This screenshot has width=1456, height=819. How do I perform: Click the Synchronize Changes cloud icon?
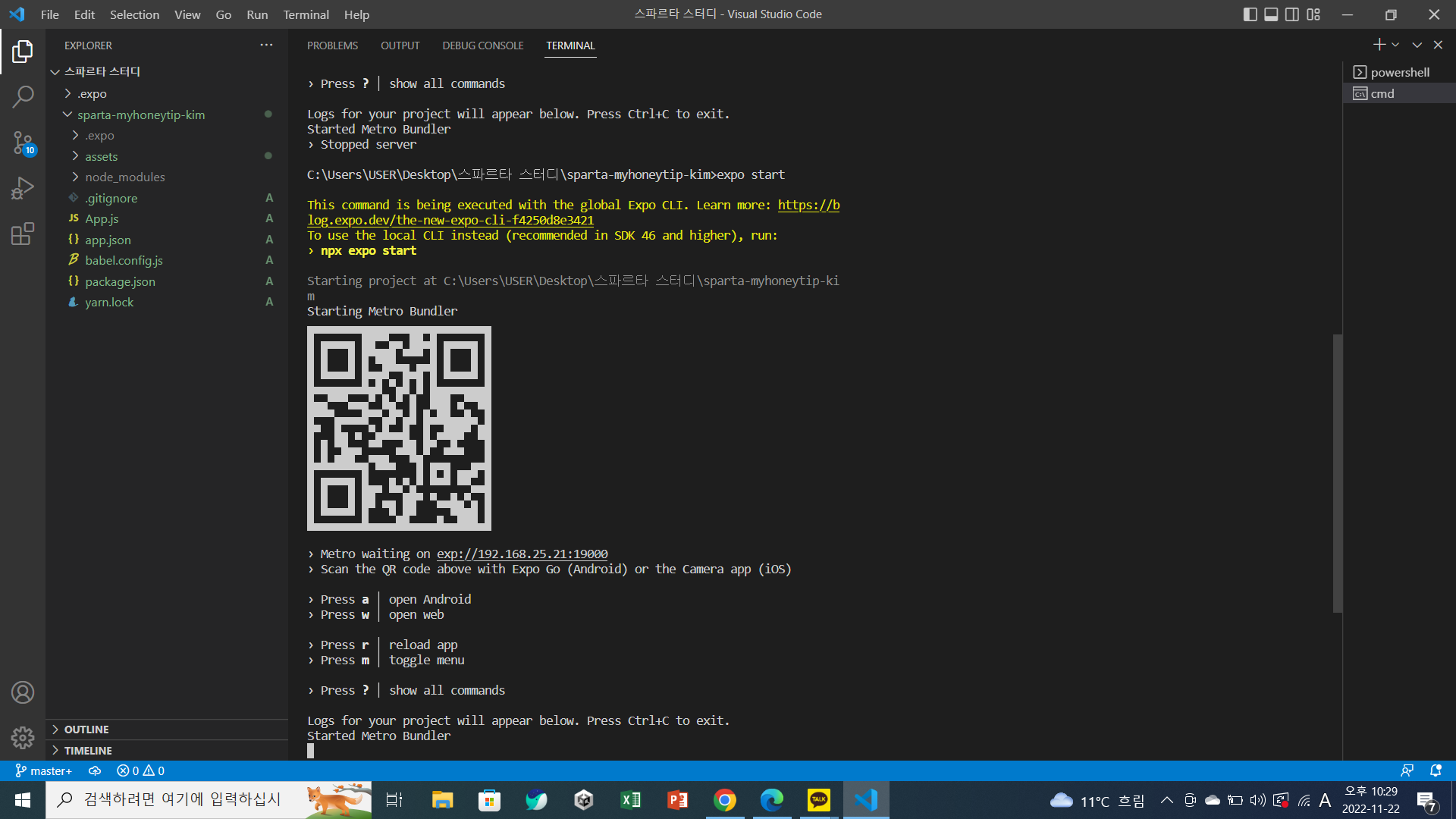pyautogui.click(x=95, y=770)
